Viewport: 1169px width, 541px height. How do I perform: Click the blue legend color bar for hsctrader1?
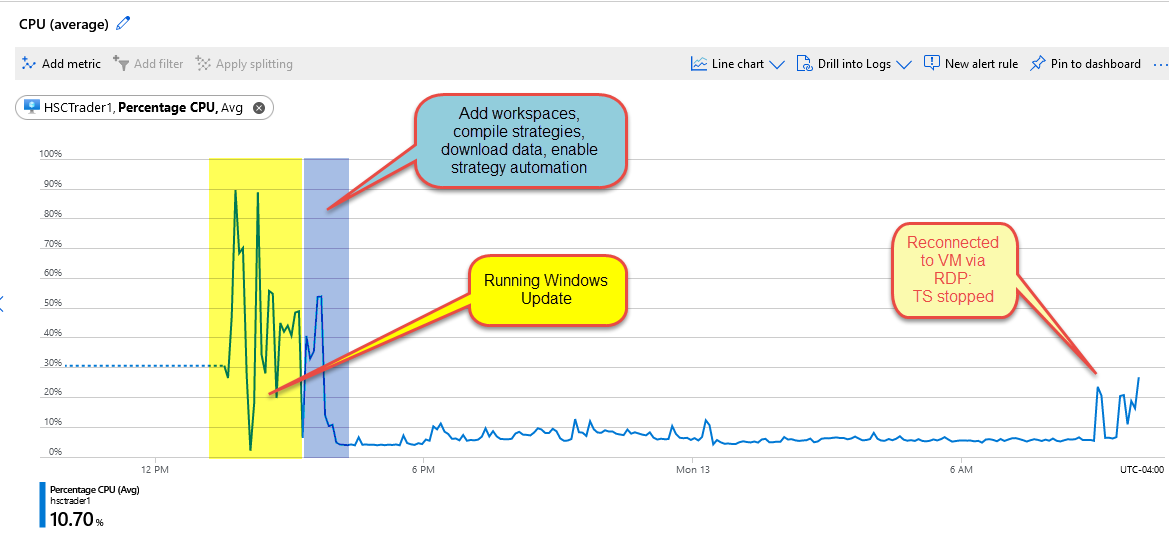(42, 505)
